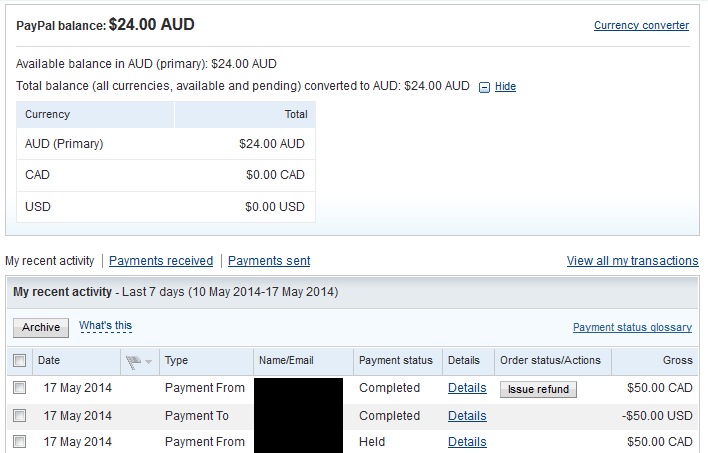
Task: Click the $0.00 CAD total cell
Action: 275,175
